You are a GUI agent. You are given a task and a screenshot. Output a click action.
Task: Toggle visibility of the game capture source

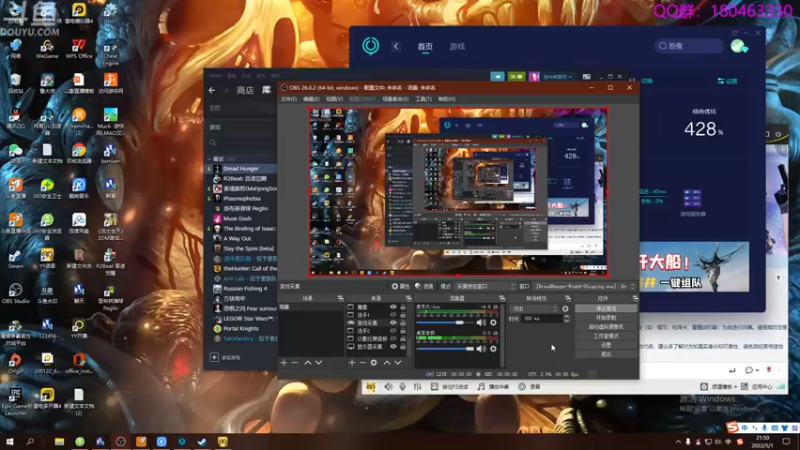click(x=393, y=322)
